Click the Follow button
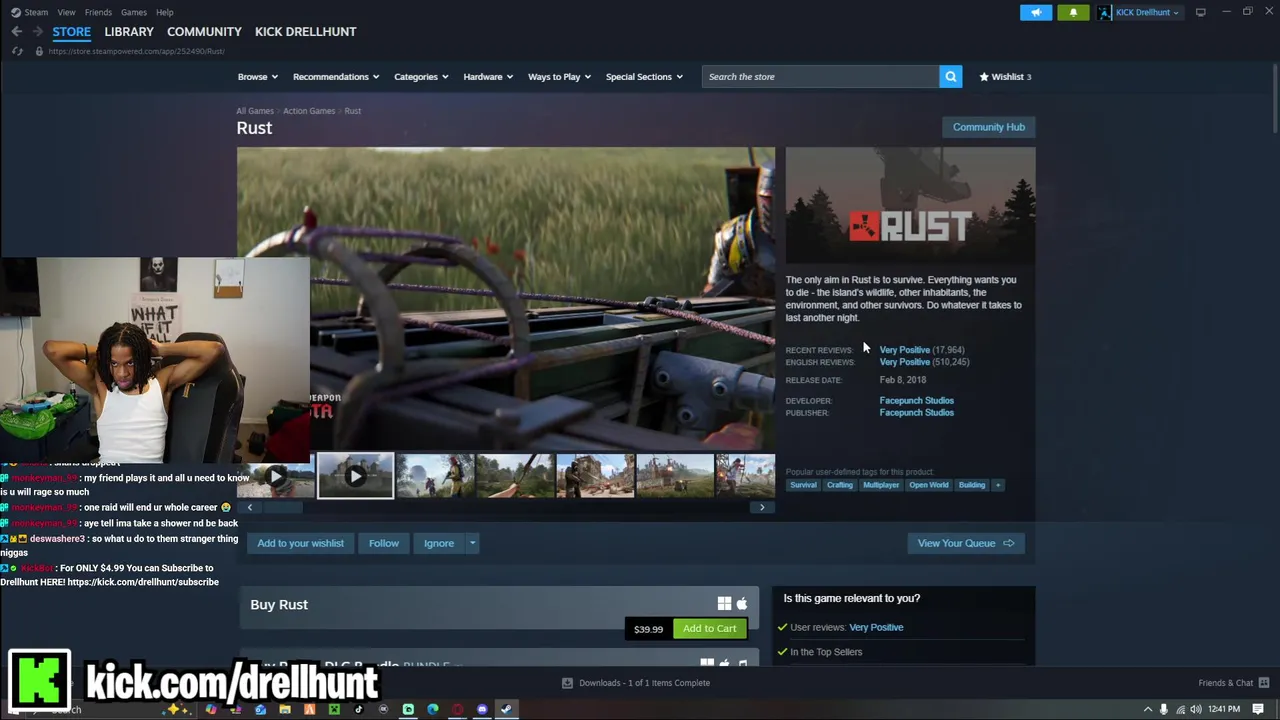1280x720 pixels. click(384, 543)
